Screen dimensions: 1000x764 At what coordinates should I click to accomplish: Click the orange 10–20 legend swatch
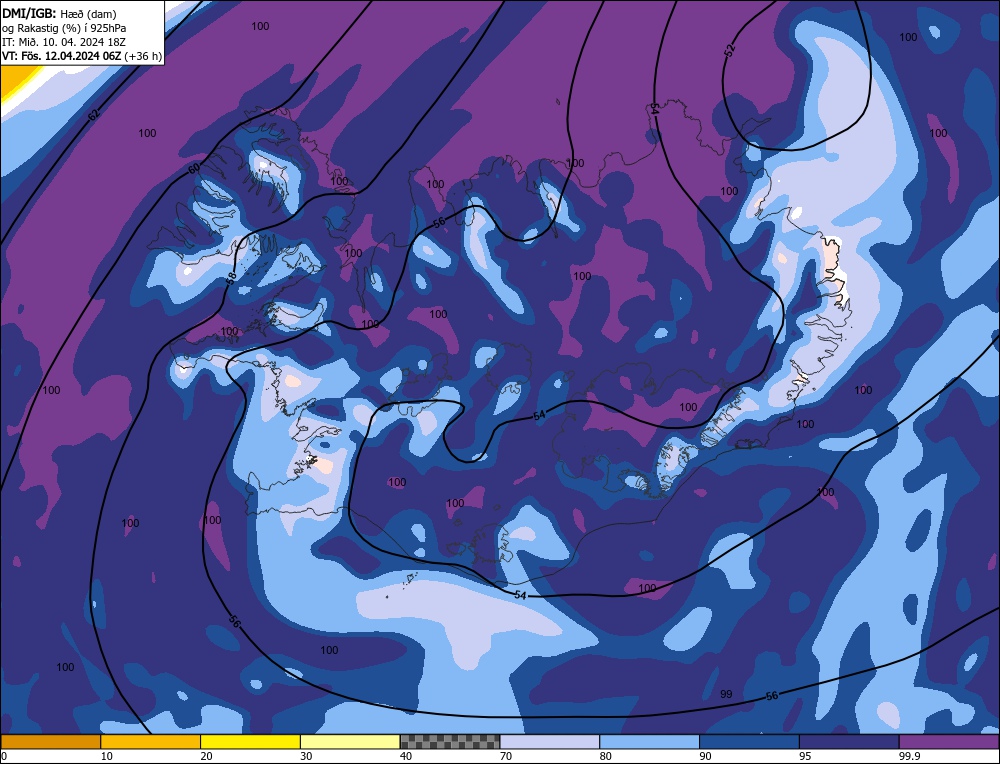[151, 742]
